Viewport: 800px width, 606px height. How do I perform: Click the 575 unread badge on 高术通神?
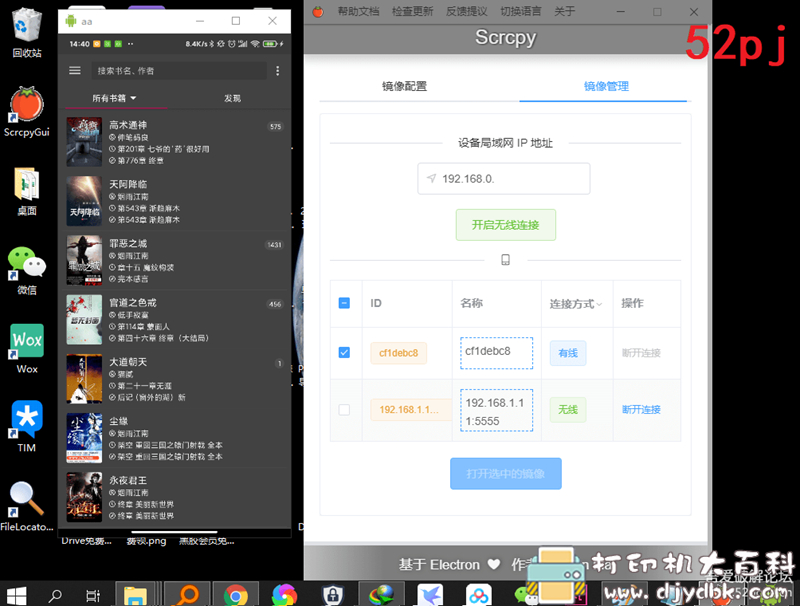click(x=276, y=127)
